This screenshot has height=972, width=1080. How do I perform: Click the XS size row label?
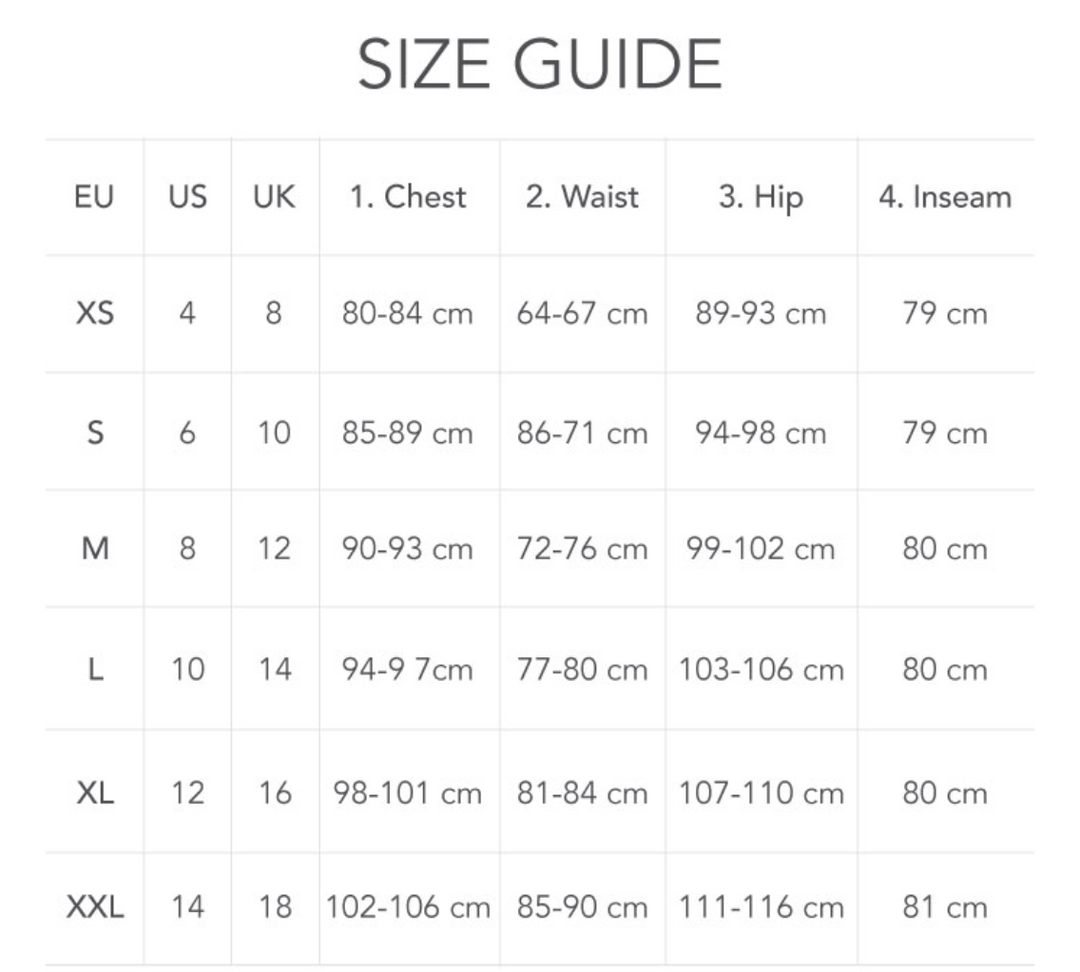(x=94, y=314)
